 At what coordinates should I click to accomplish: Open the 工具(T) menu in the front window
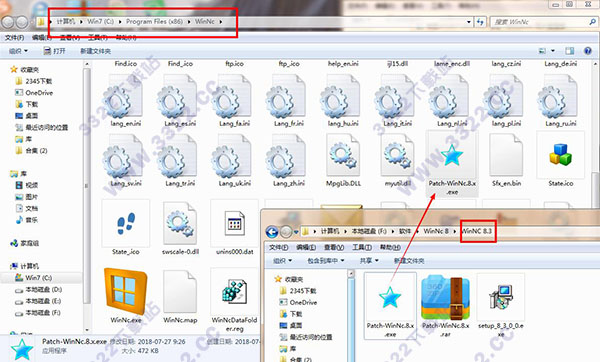[362, 247]
